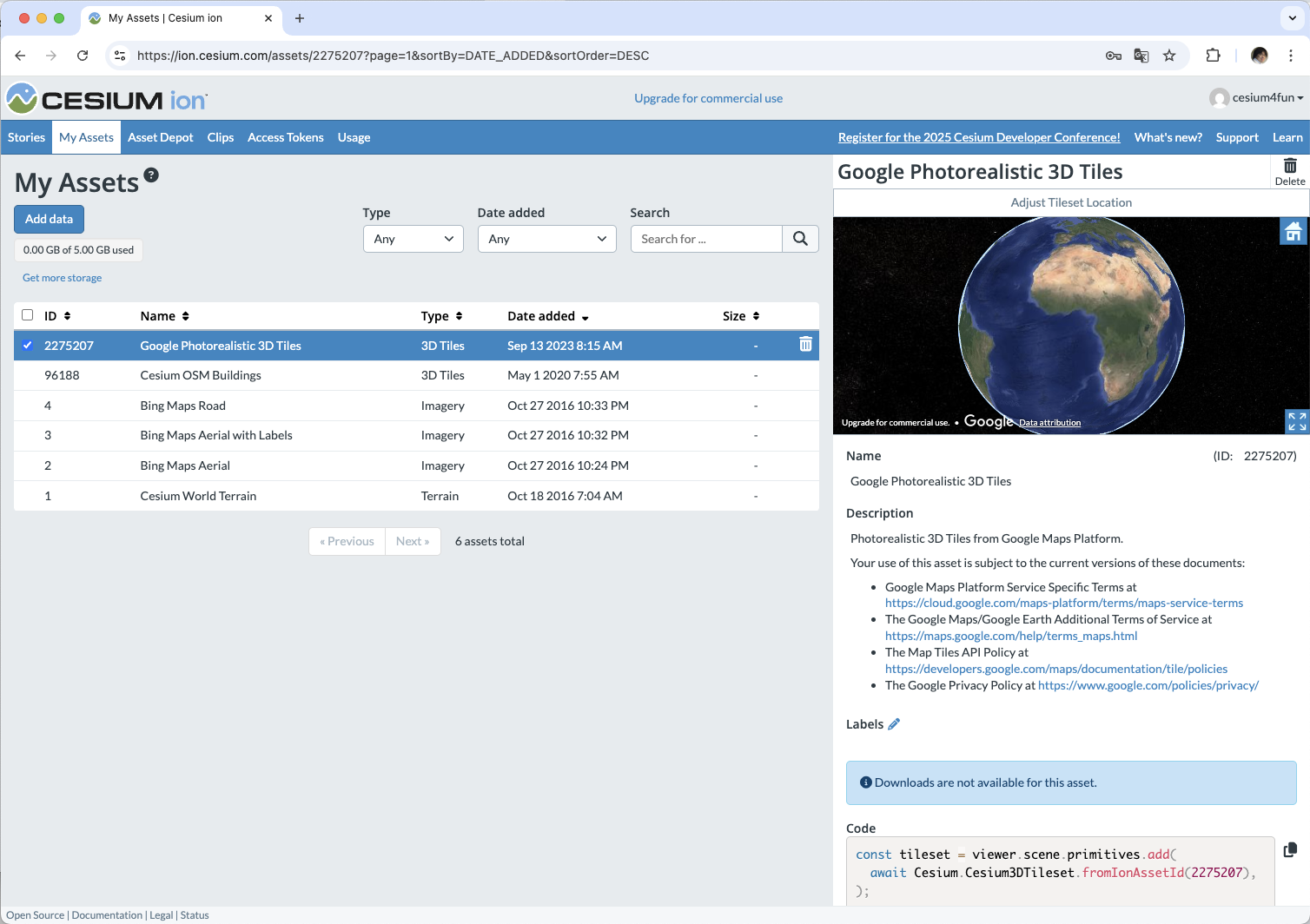Open tab search dropdown arrow
The height and width of the screenshot is (924, 1310).
pos(1293,18)
